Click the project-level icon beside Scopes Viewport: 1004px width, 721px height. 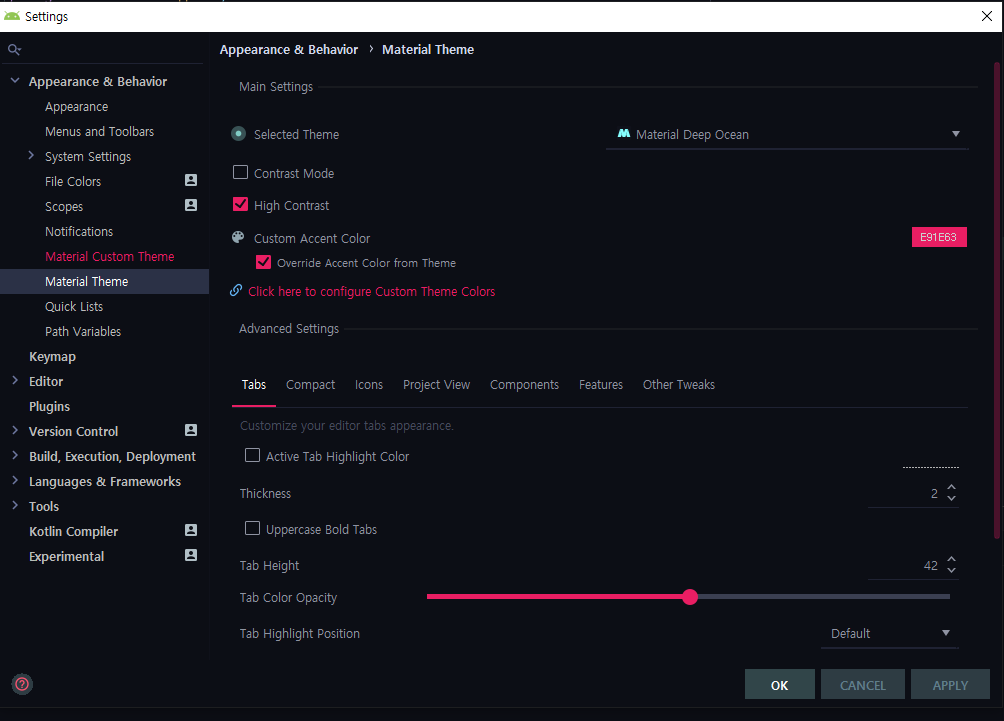[191, 206]
